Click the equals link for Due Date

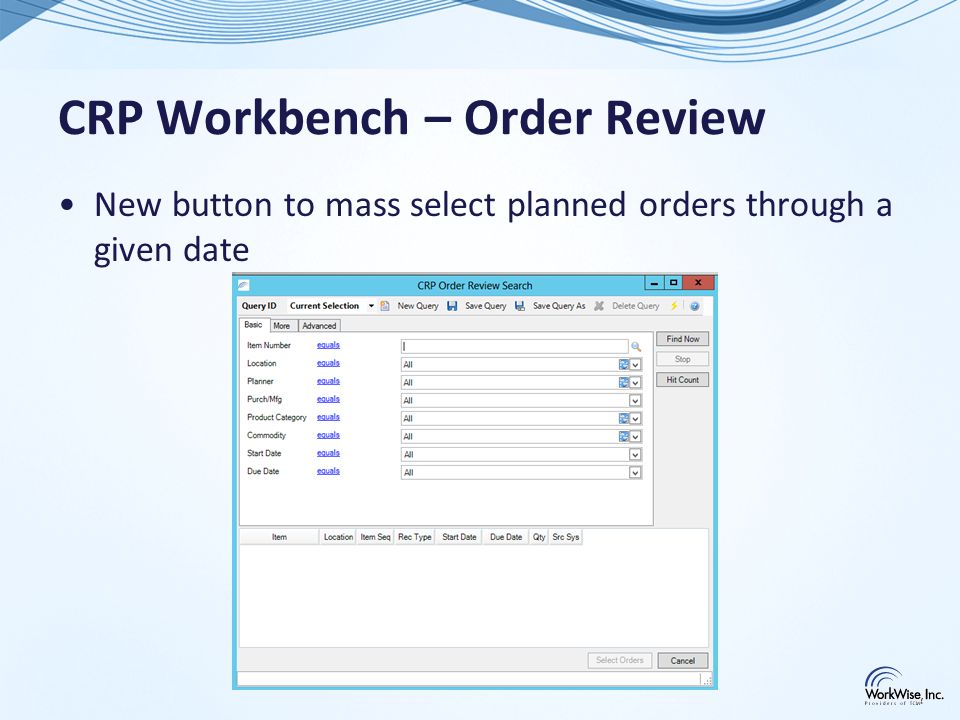328,471
